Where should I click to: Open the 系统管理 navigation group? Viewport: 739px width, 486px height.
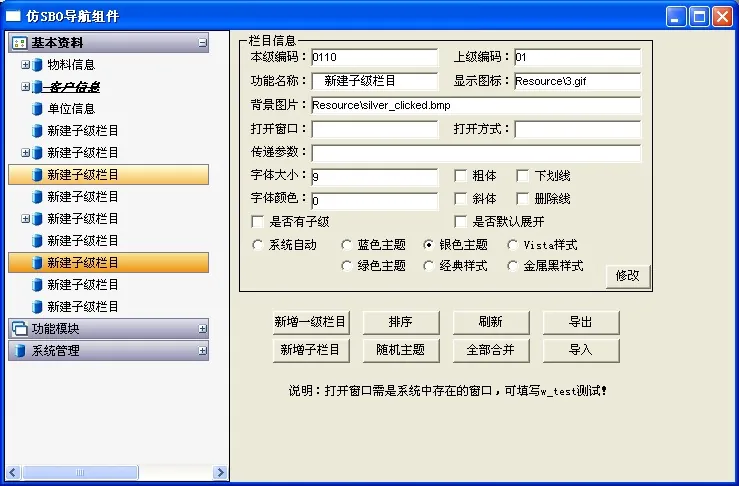click(108, 351)
